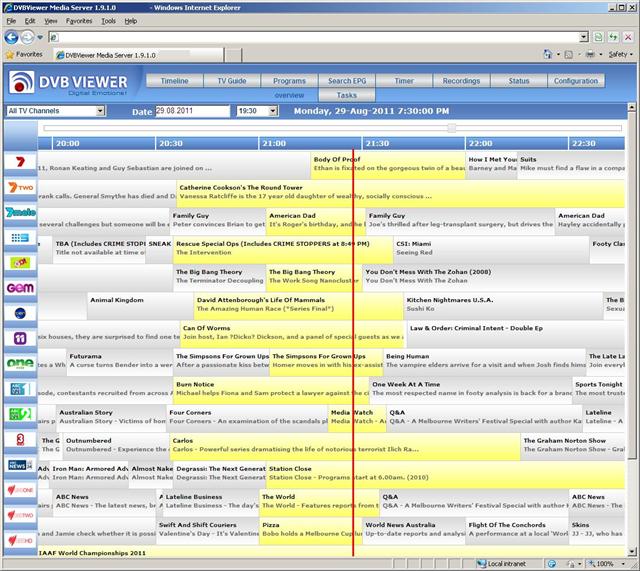Select Catherine Cookson's The Round Tower program

pos(400,193)
